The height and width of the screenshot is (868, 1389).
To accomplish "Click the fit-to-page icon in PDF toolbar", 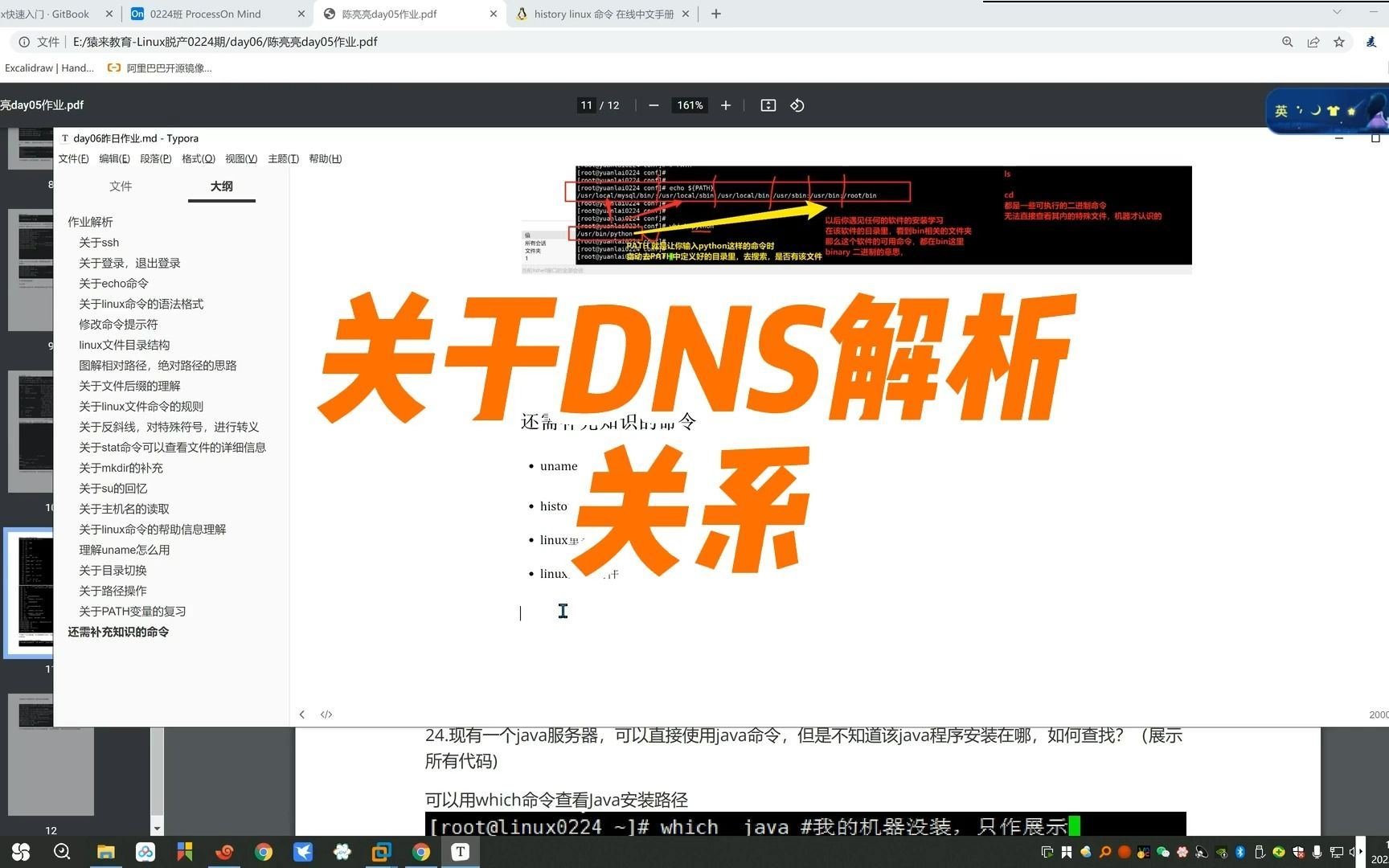I will (x=768, y=105).
